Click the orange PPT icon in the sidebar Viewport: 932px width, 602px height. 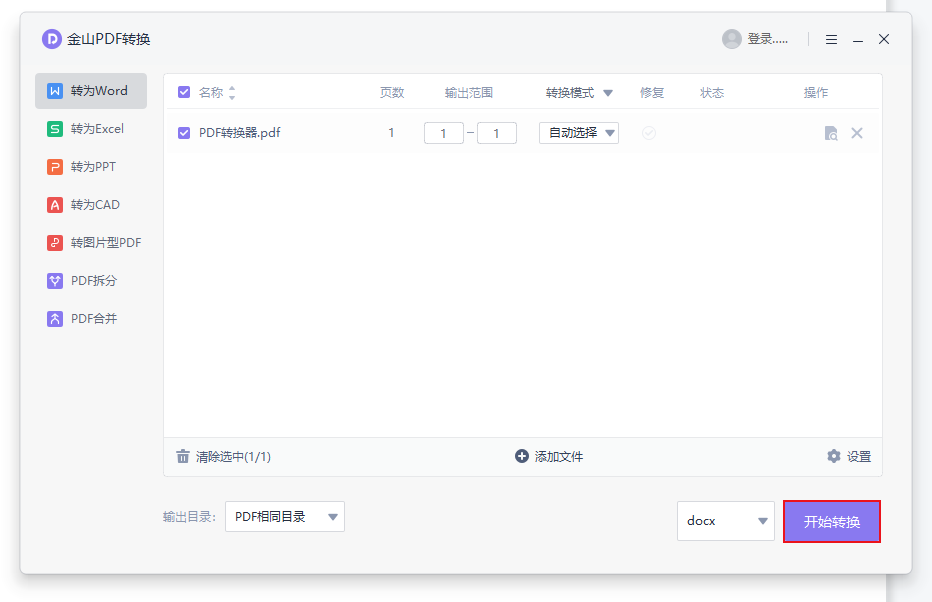(x=55, y=167)
